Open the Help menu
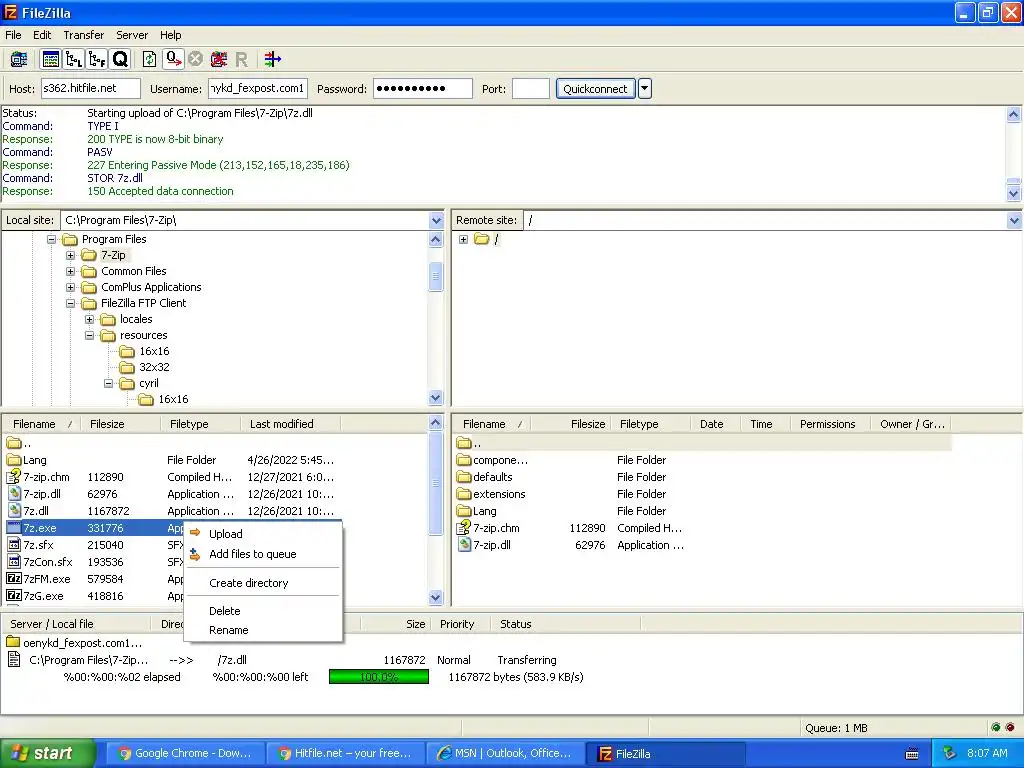The width and height of the screenshot is (1024, 768). coord(170,35)
